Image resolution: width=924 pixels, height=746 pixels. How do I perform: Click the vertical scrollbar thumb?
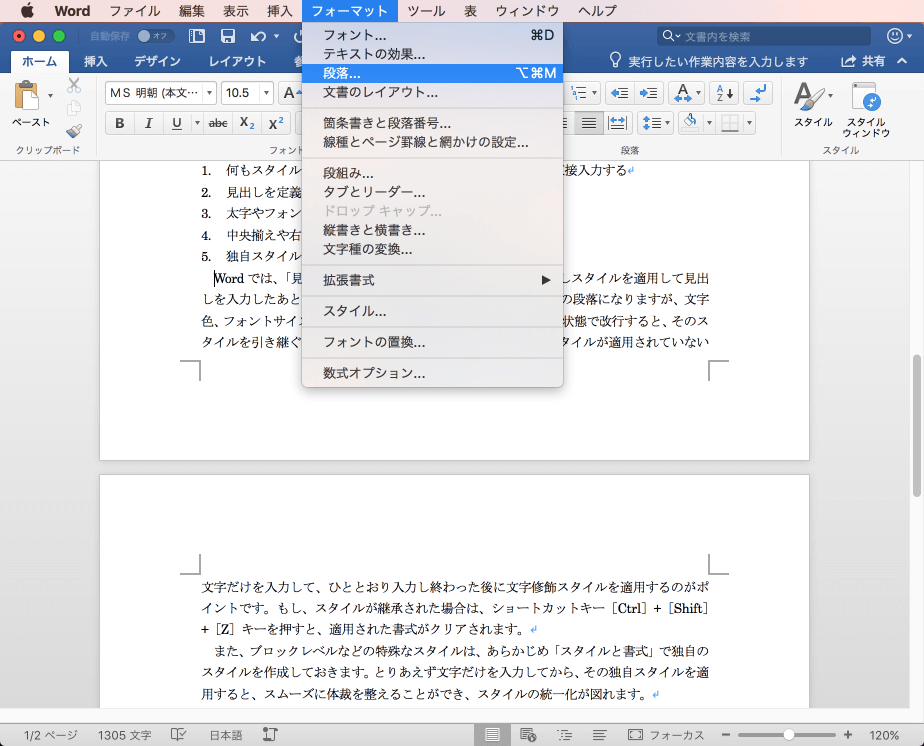click(916, 426)
